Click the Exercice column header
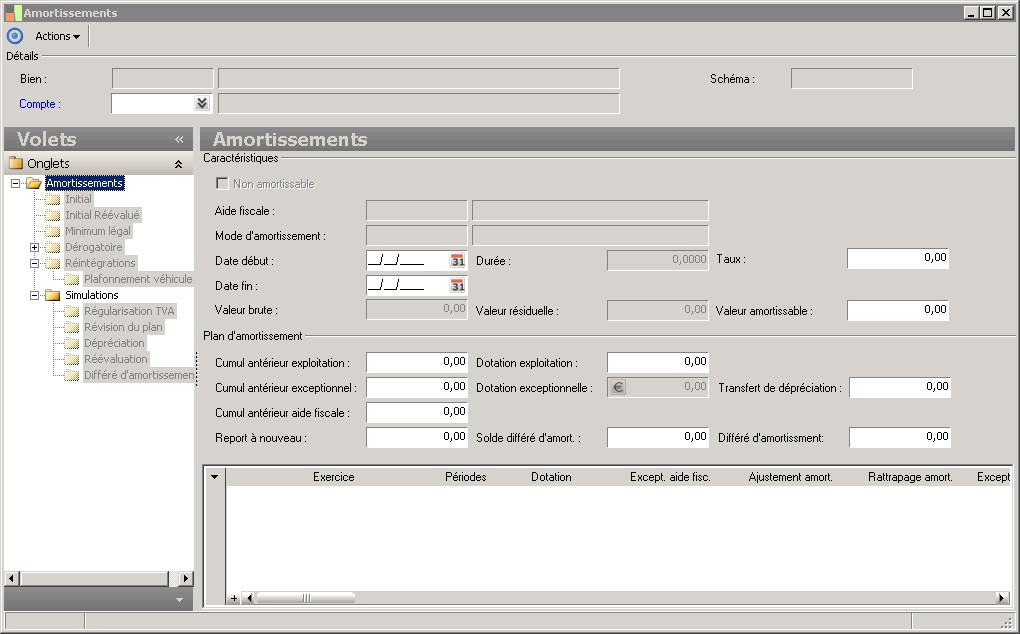The width and height of the screenshot is (1020, 634). (333, 477)
